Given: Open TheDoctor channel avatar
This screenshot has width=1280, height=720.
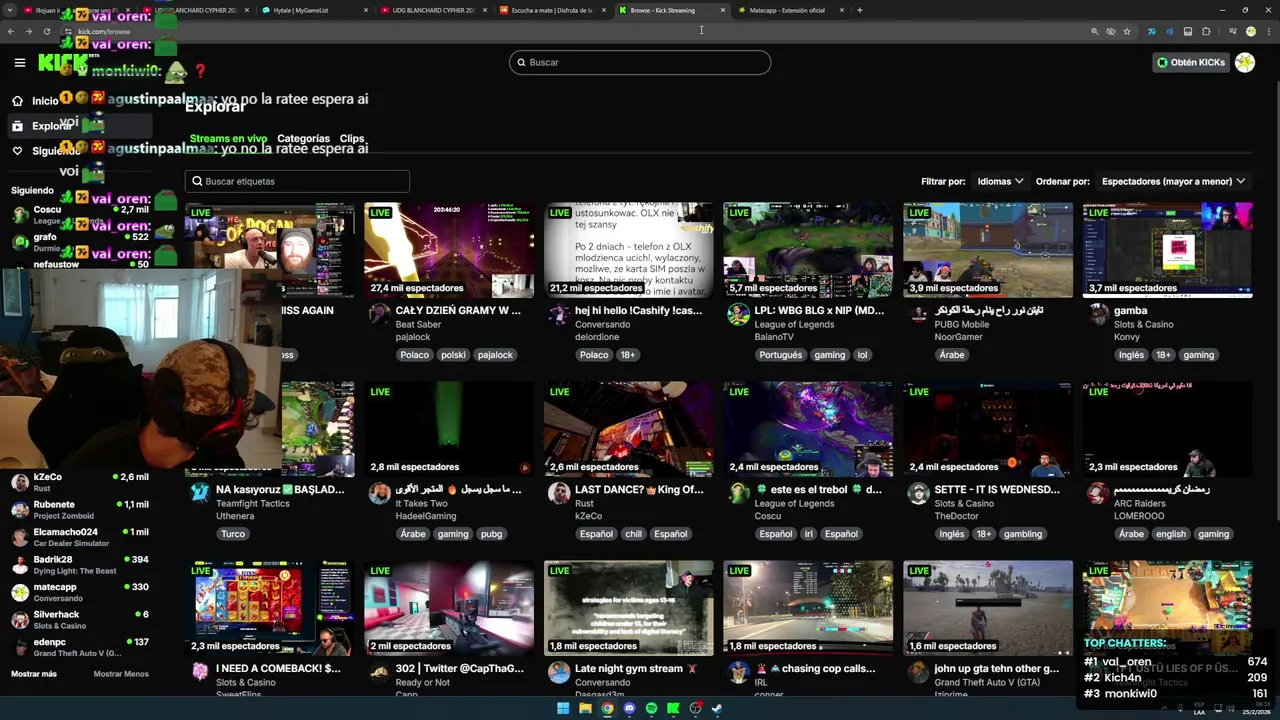Looking at the screenshot, I should point(918,494).
